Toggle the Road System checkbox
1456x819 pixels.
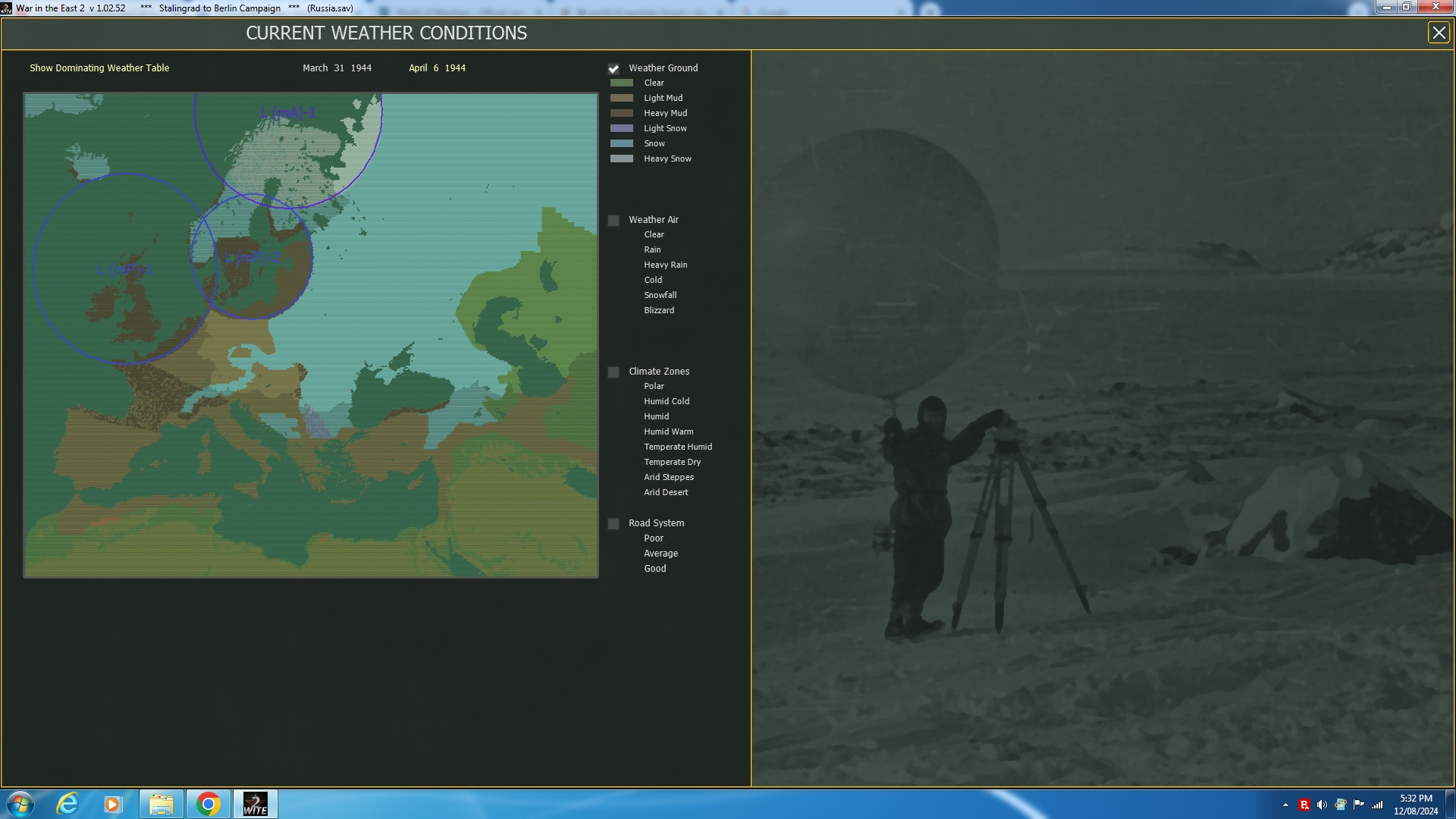coord(613,524)
